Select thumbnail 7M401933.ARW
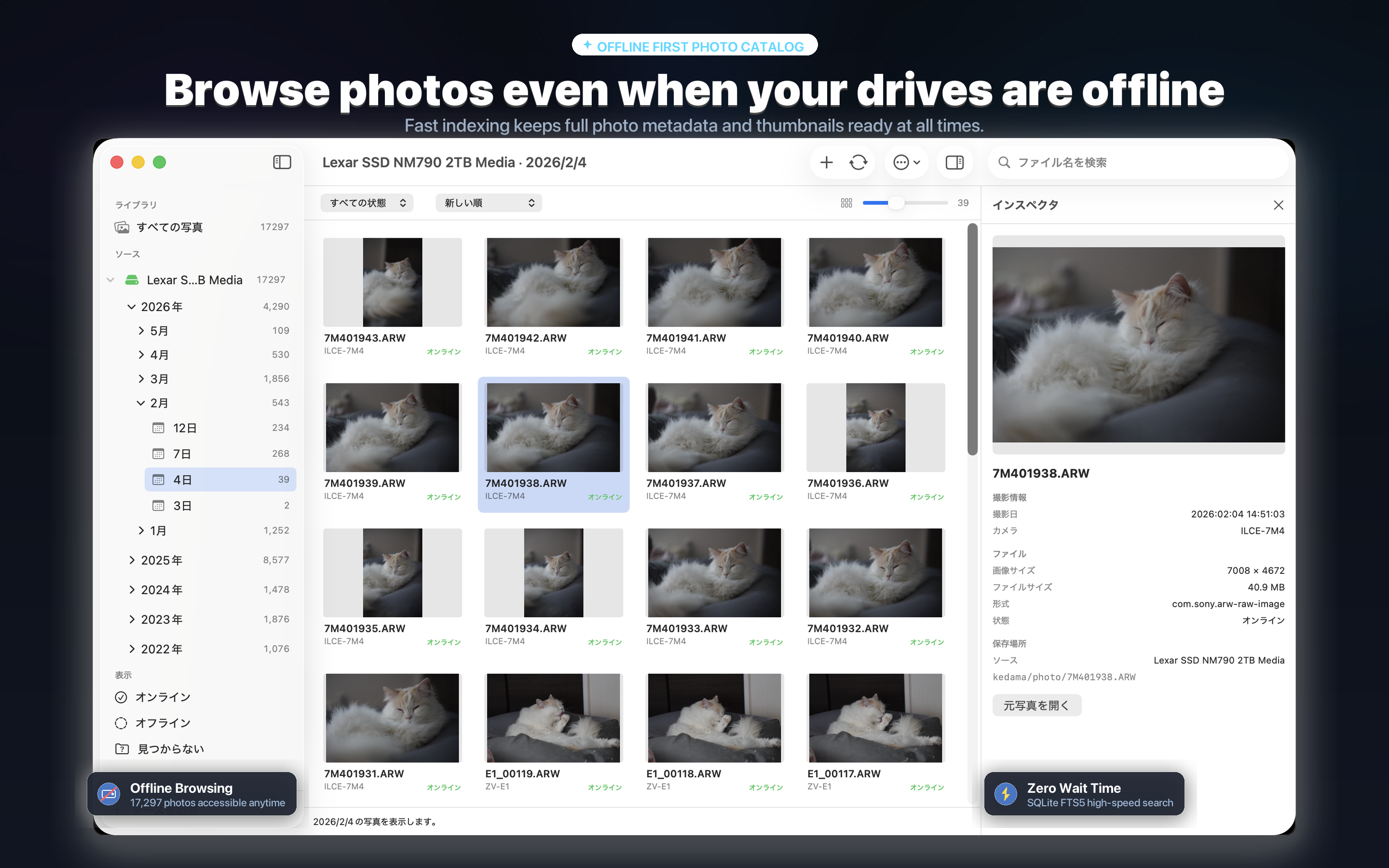 [x=715, y=573]
